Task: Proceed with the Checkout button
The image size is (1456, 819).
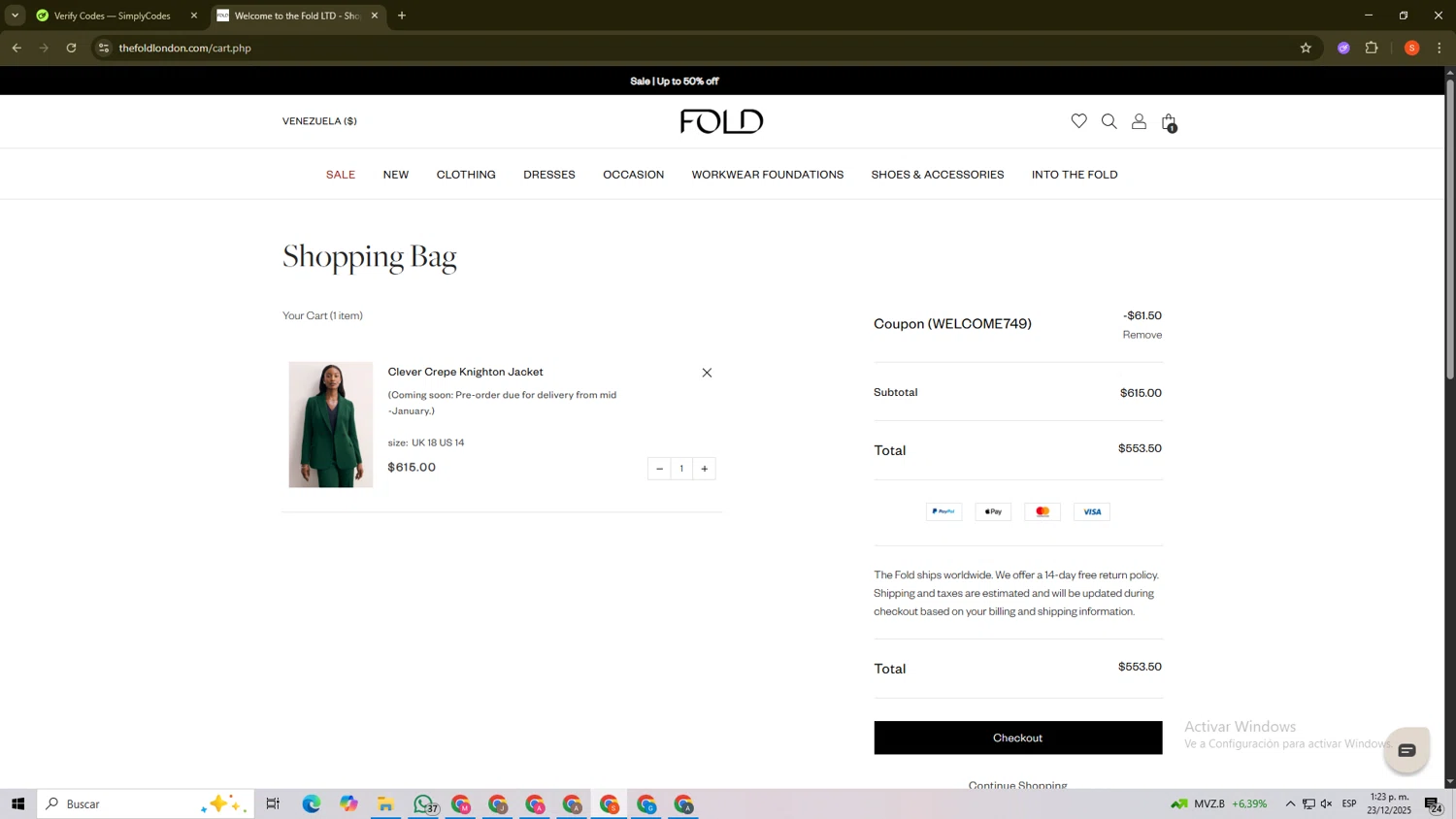Action: (1017, 737)
